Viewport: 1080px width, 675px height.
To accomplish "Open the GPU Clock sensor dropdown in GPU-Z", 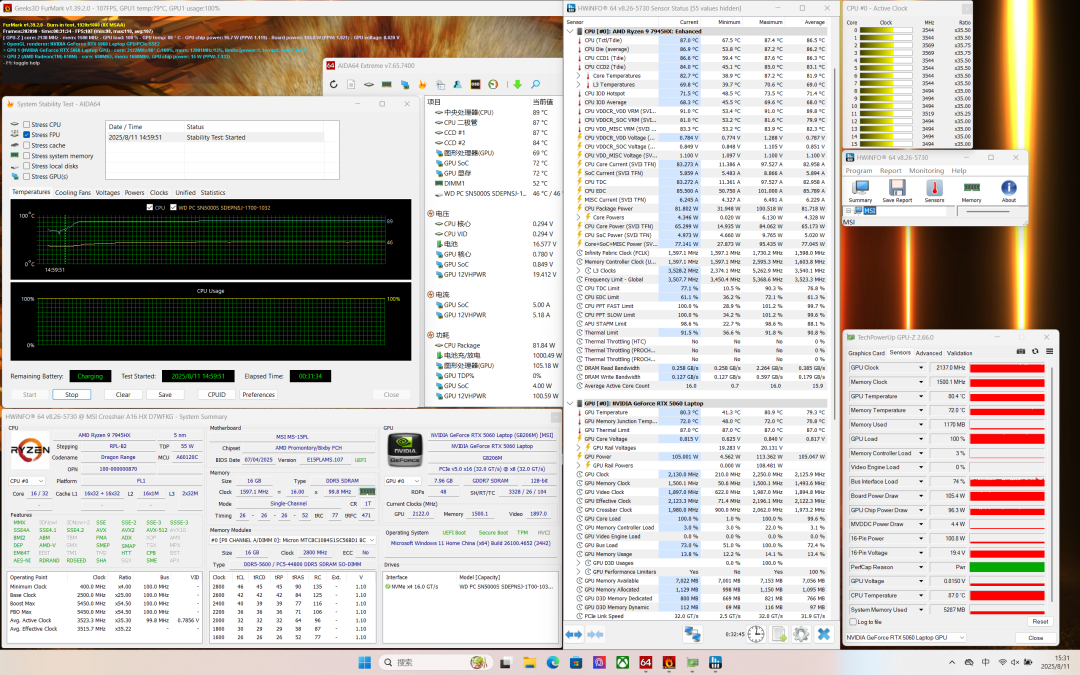I will point(921,368).
